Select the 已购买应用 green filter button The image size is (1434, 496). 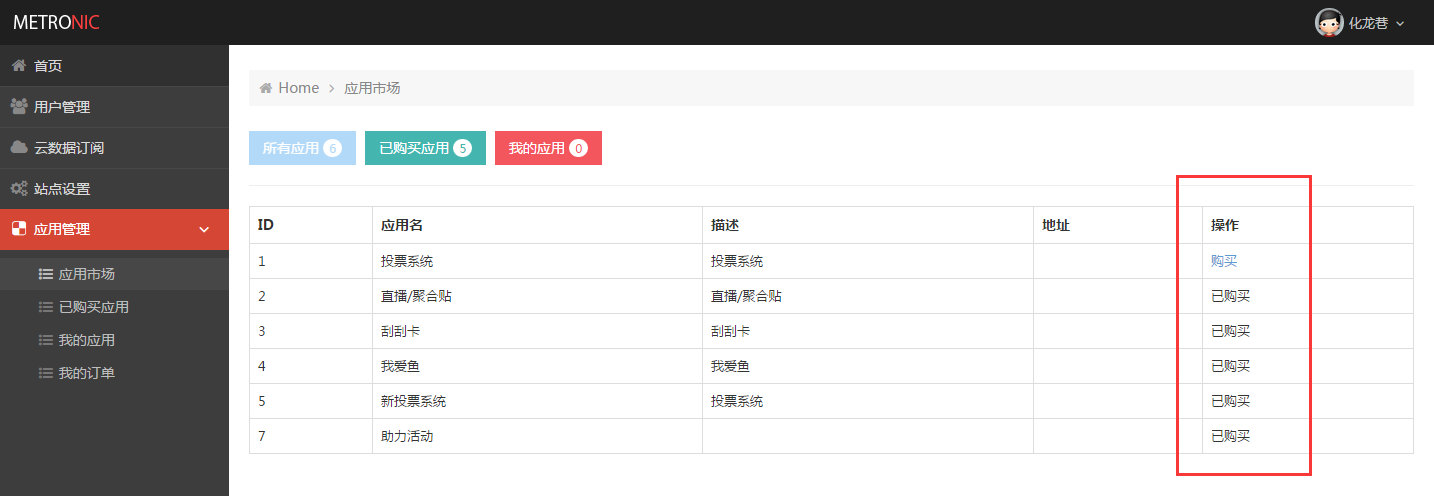(x=425, y=148)
